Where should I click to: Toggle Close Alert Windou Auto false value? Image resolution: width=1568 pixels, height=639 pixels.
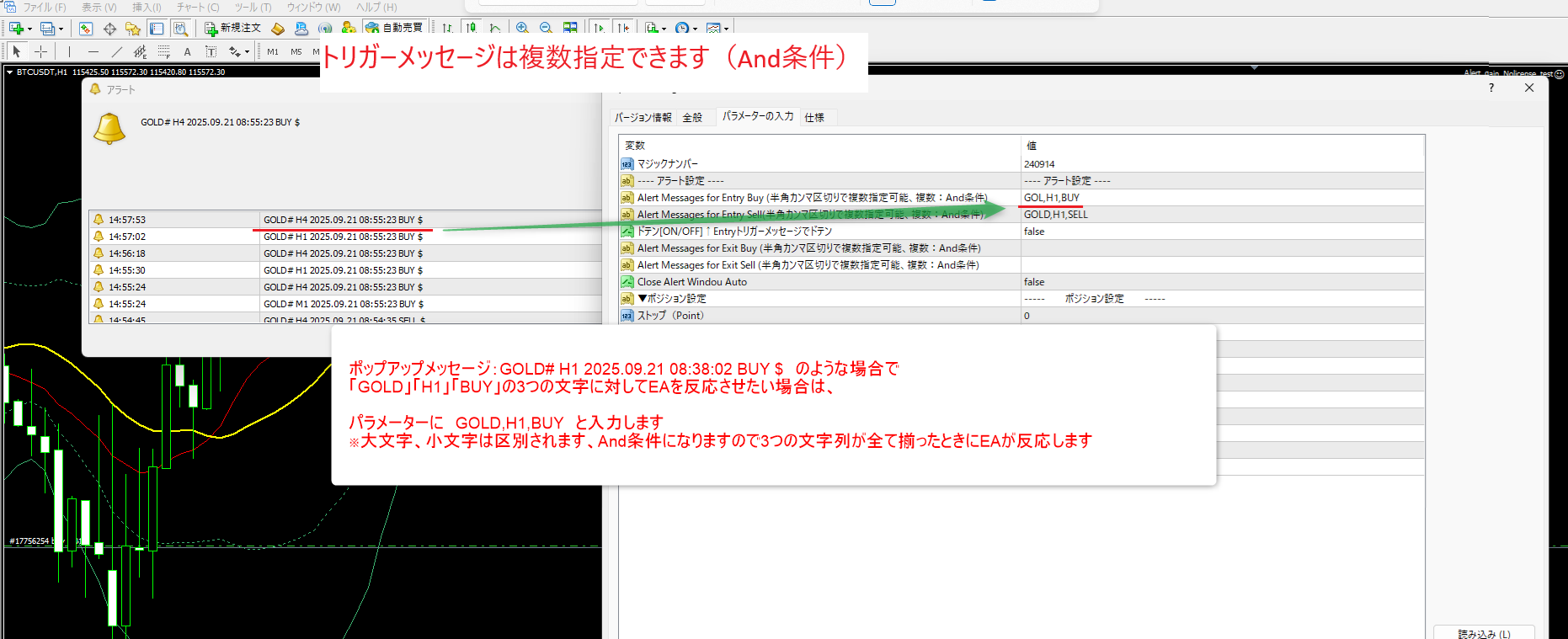(x=1223, y=282)
